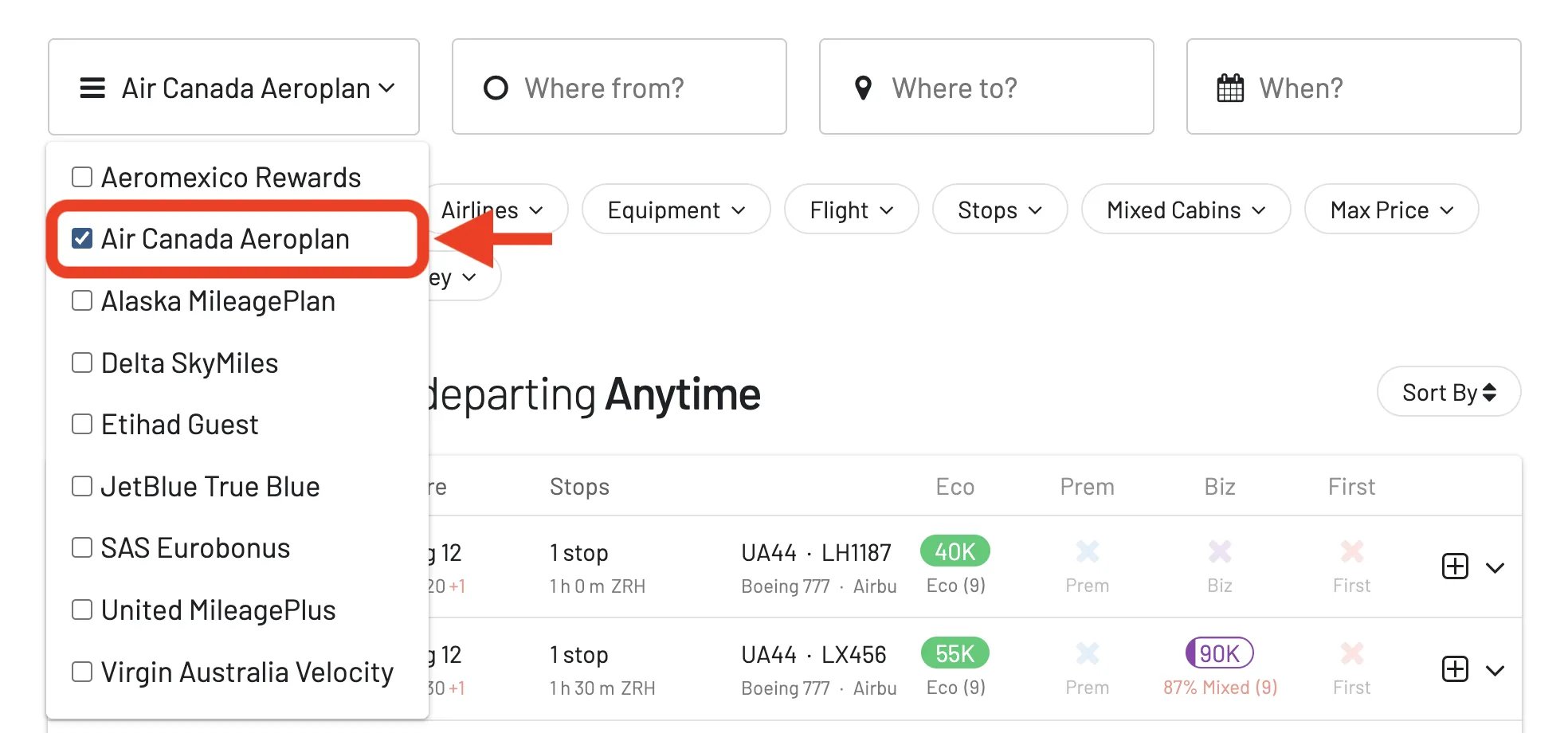Collapse the Air Canada Aeroplan program dropdown

[233, 87]
